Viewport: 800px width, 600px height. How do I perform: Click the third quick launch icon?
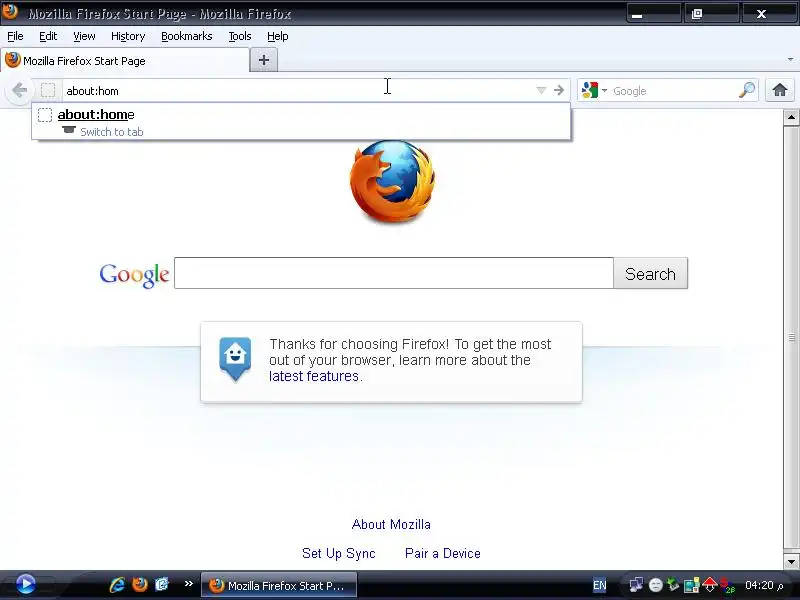click(162, 585)
